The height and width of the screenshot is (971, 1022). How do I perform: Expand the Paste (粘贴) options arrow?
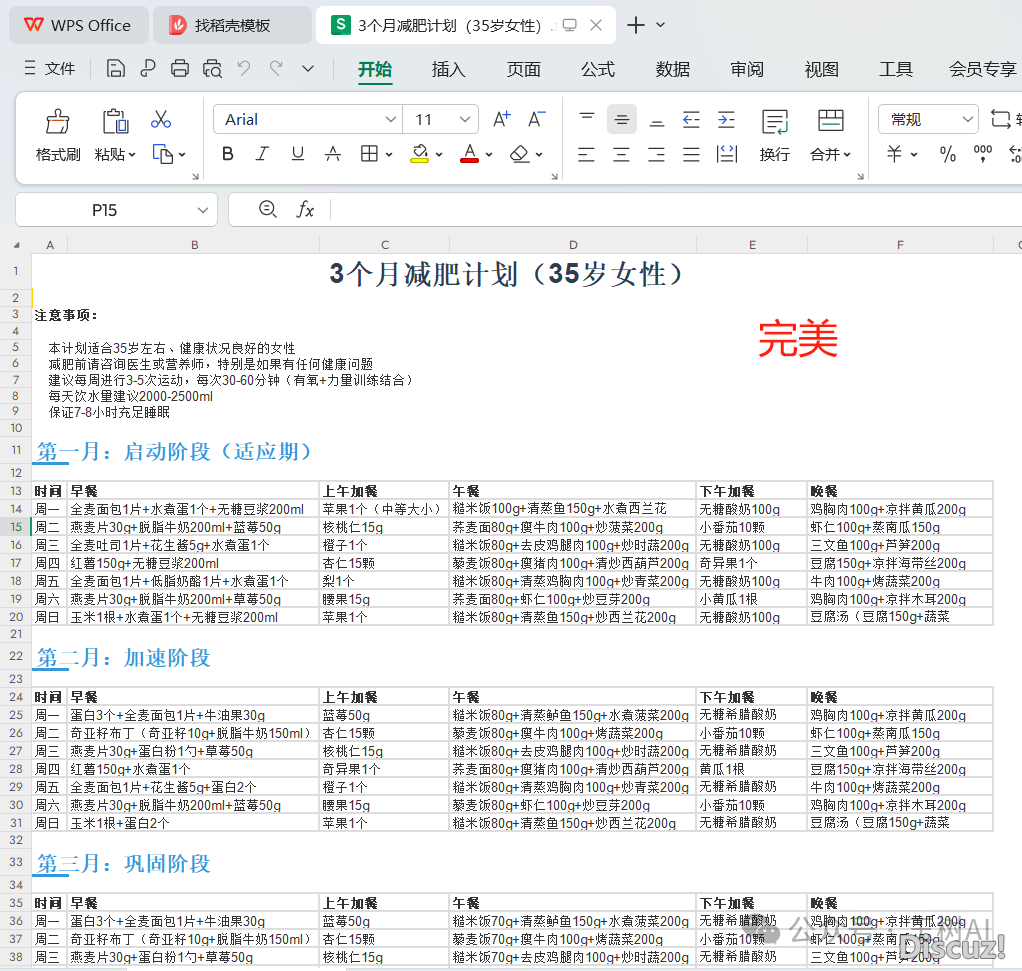point(132,154)
